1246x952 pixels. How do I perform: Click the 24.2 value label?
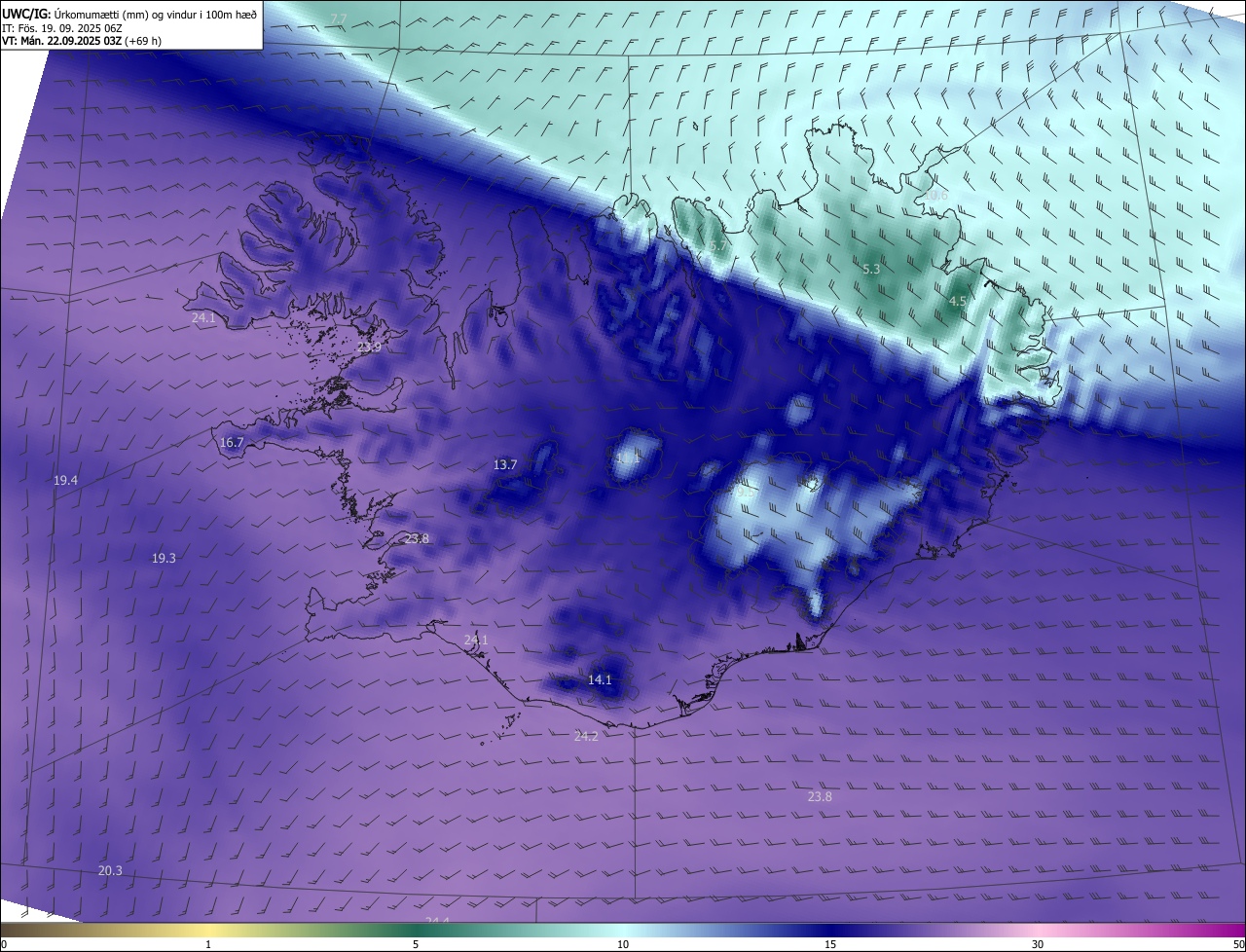[x=586, y=736]
